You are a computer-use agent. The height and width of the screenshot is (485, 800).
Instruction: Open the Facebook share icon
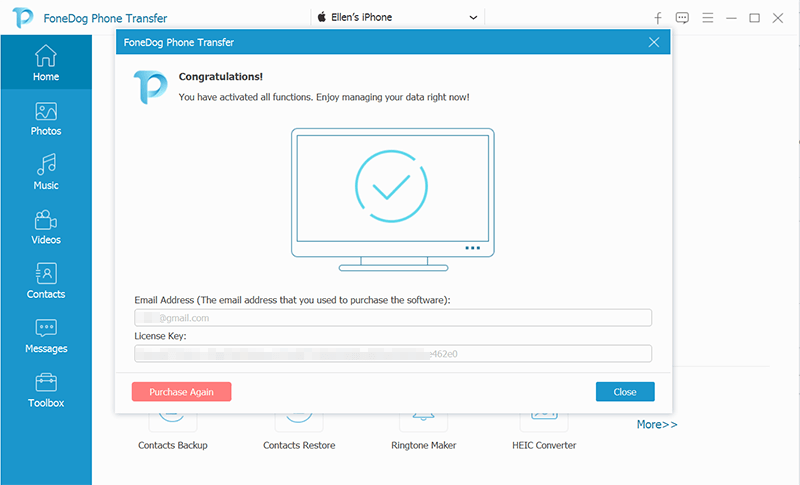coord(658,18)
